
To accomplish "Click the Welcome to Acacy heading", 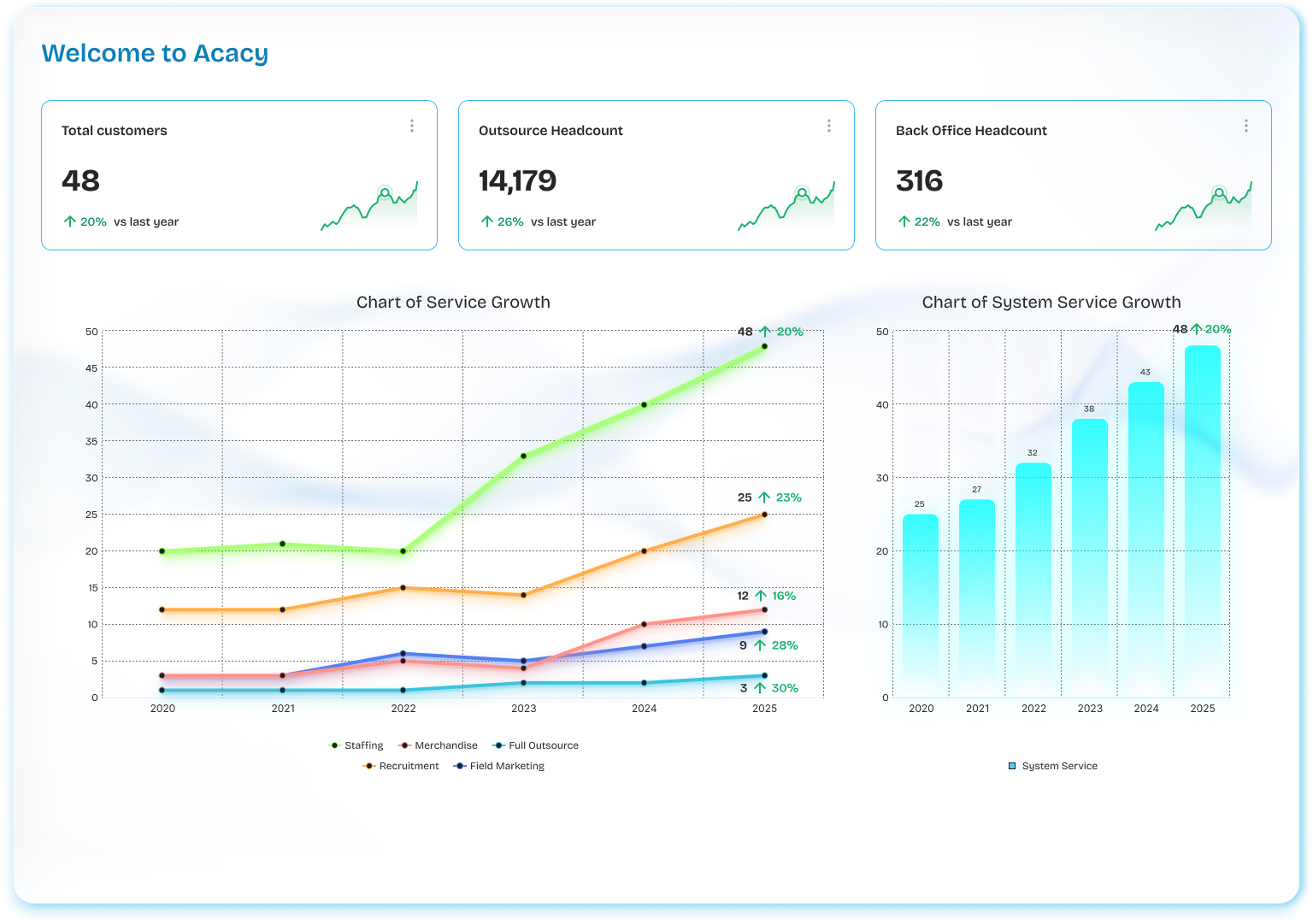I will coord(155,53).
